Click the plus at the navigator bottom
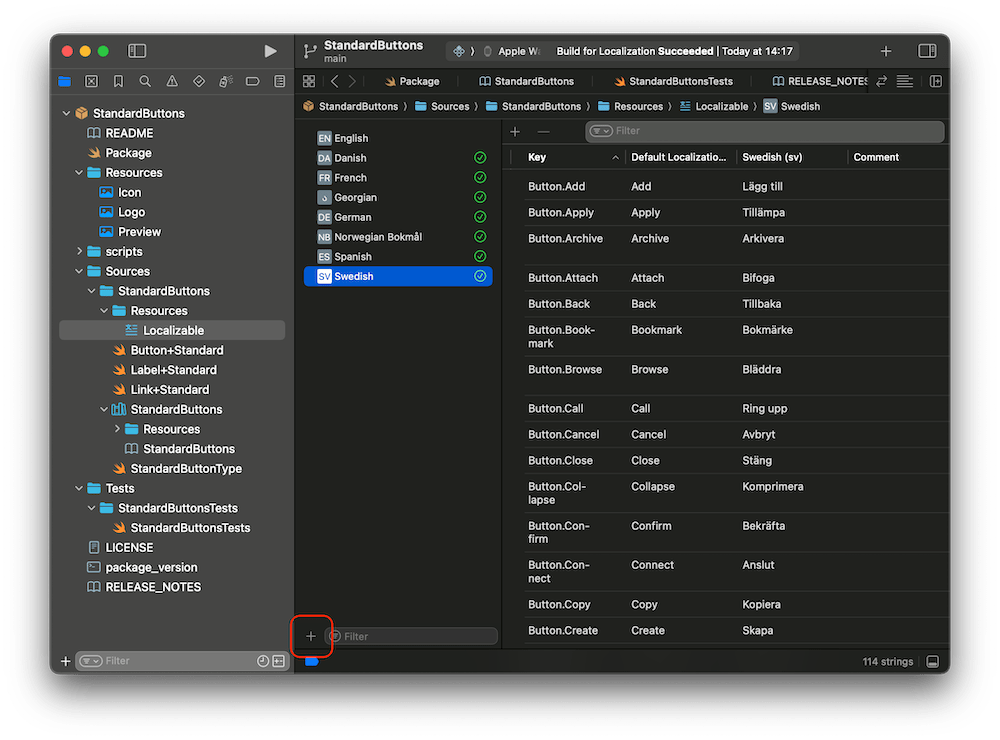 click(65, 661)
